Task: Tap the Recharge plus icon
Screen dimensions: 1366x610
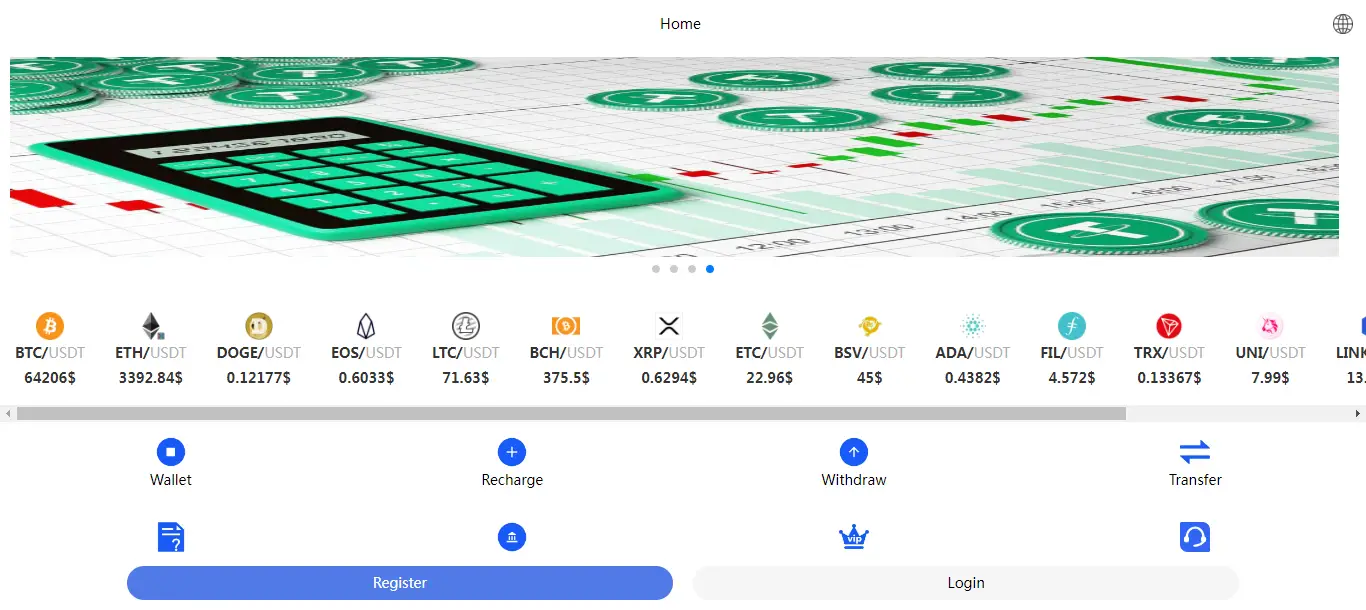Action: 512,453
